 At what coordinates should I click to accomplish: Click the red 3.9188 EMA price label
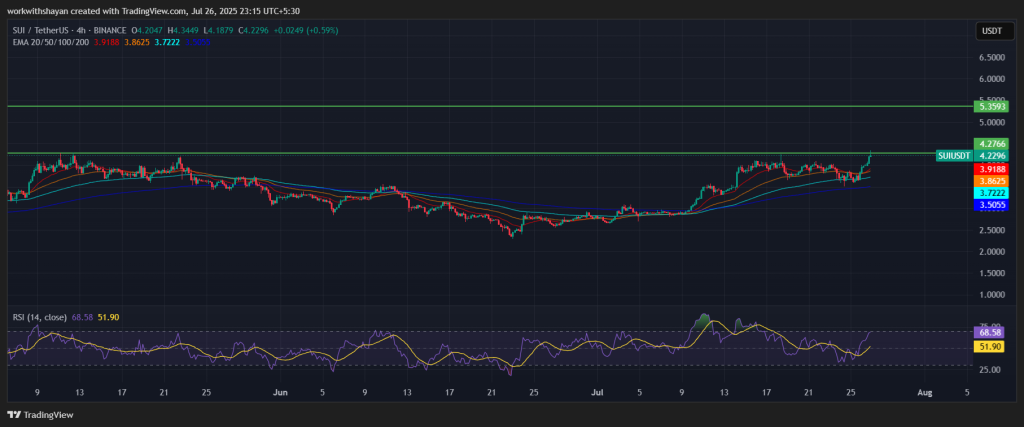coord(993,169)
